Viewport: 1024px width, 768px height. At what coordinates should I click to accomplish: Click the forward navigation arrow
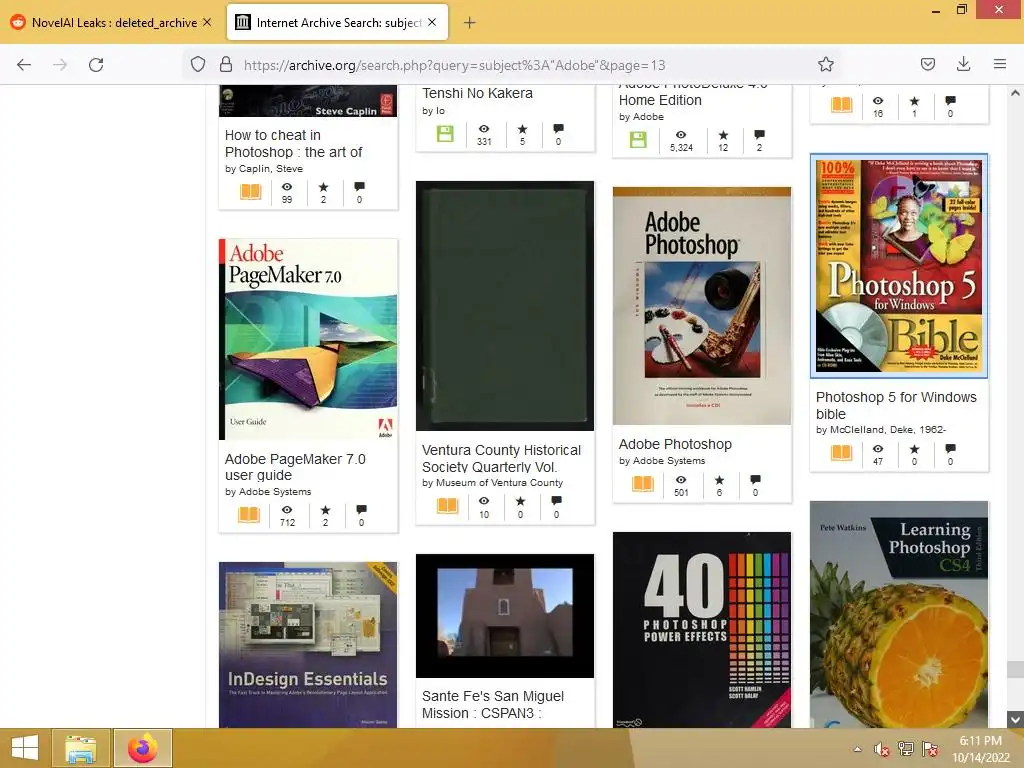[60, 65]
